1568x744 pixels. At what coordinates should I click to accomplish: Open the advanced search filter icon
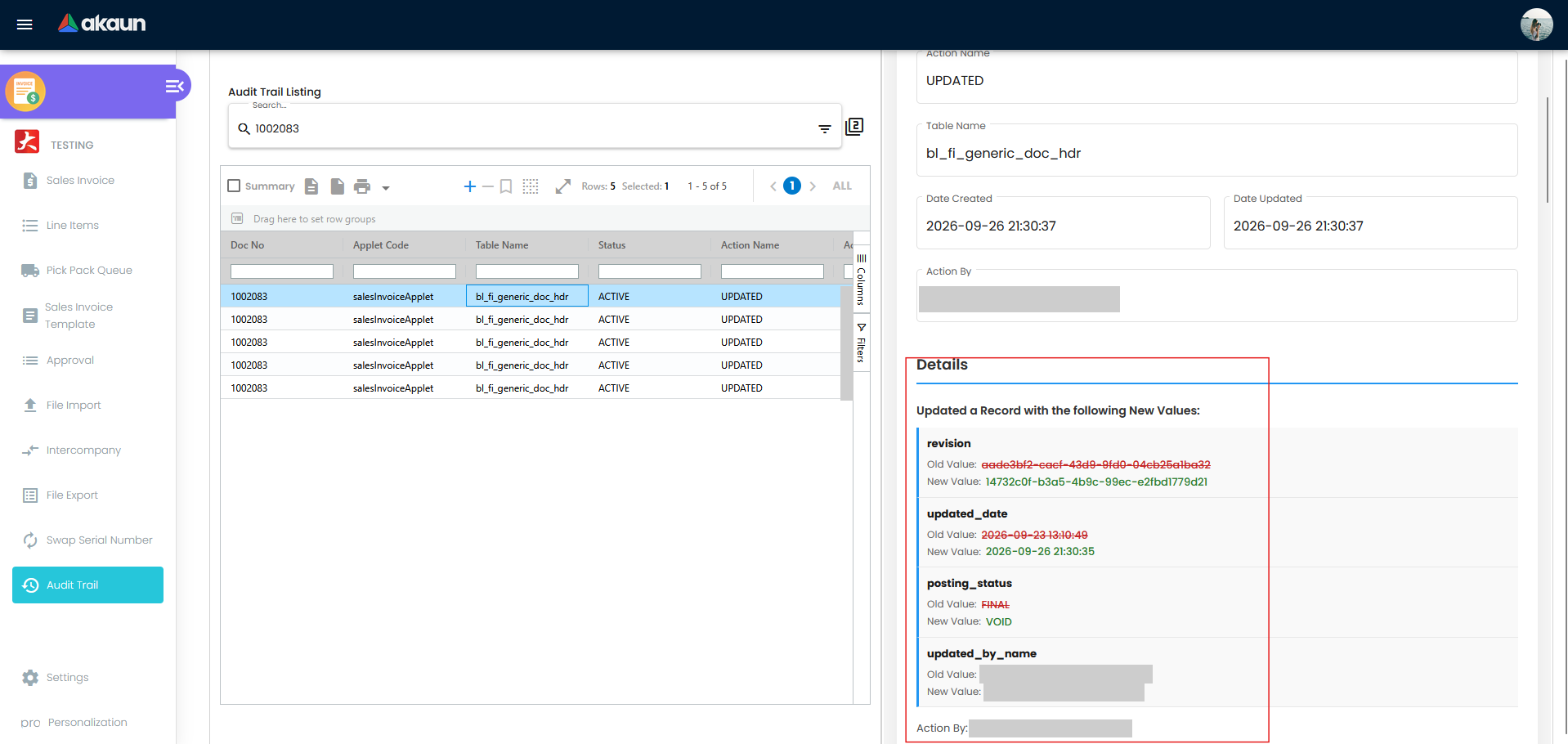(x=825, y=129)
